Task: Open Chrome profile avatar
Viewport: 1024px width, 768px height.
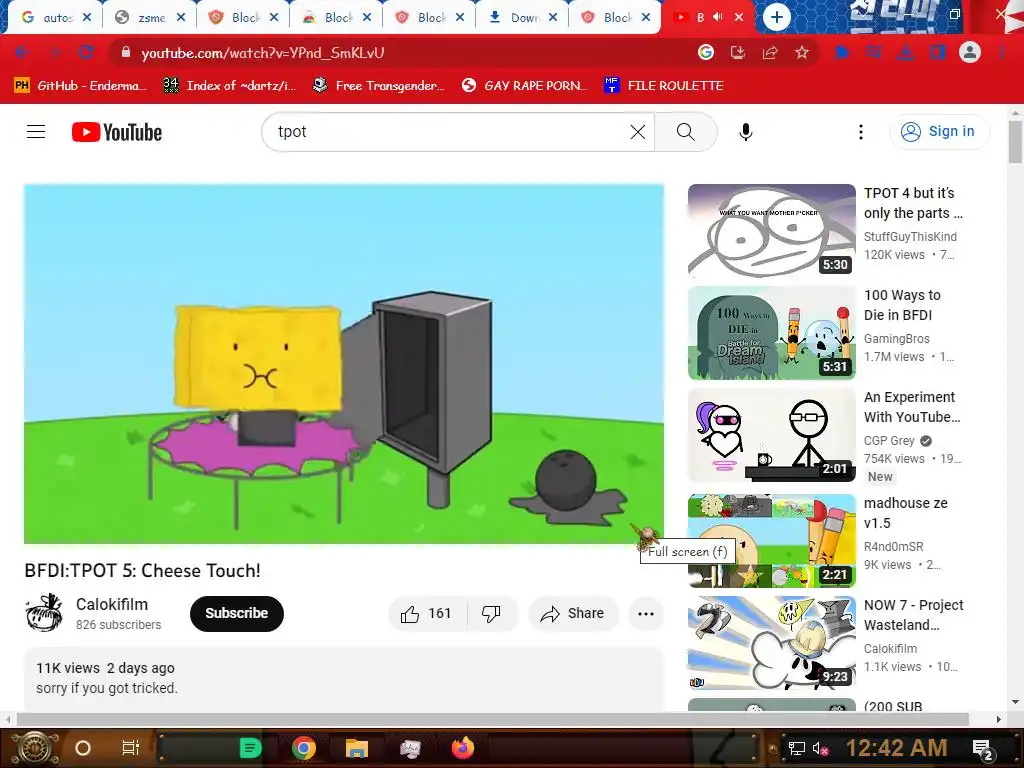Action: pyautogui.click(x=970, y=52)
